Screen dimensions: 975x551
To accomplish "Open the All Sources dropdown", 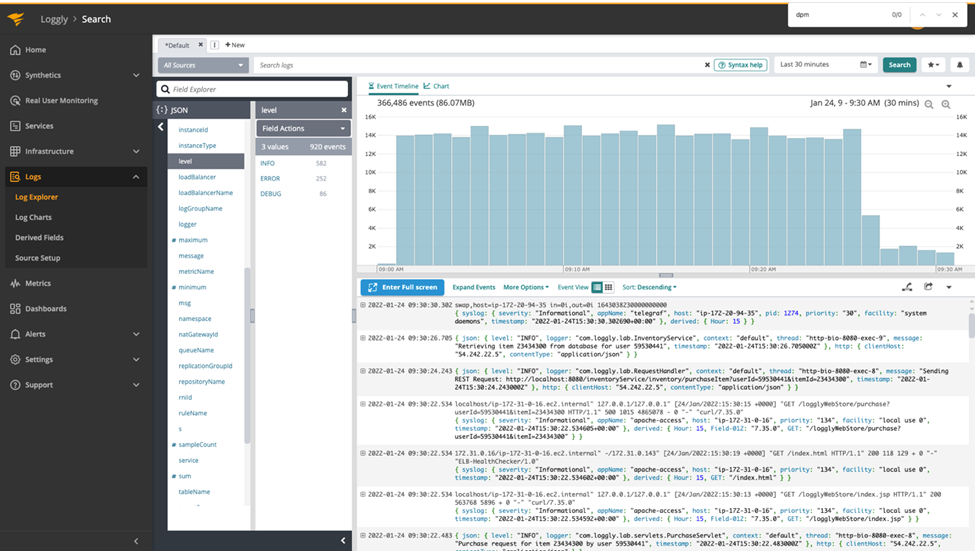I will (203, 65).
